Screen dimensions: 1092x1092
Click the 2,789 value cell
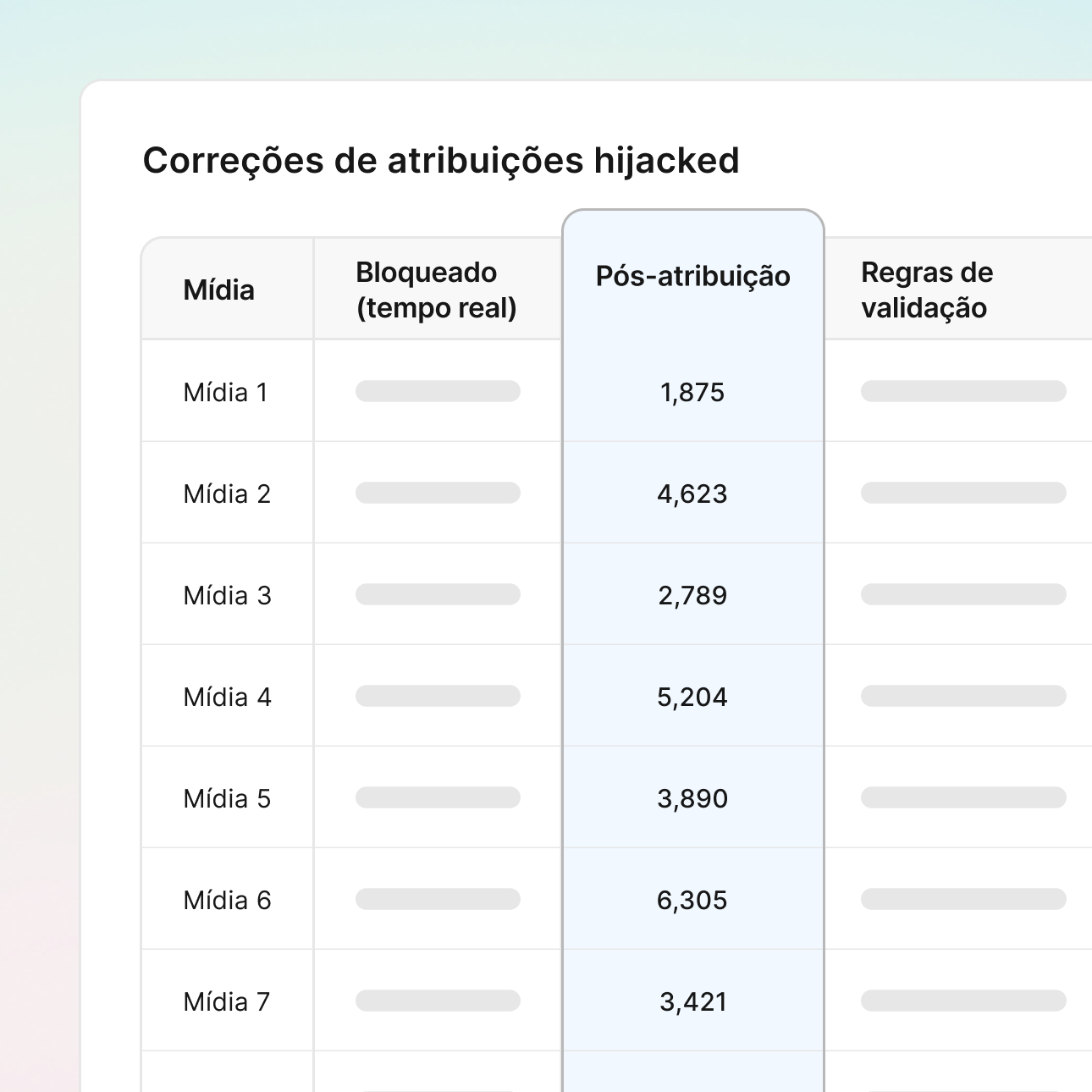(x=692, y=596)
